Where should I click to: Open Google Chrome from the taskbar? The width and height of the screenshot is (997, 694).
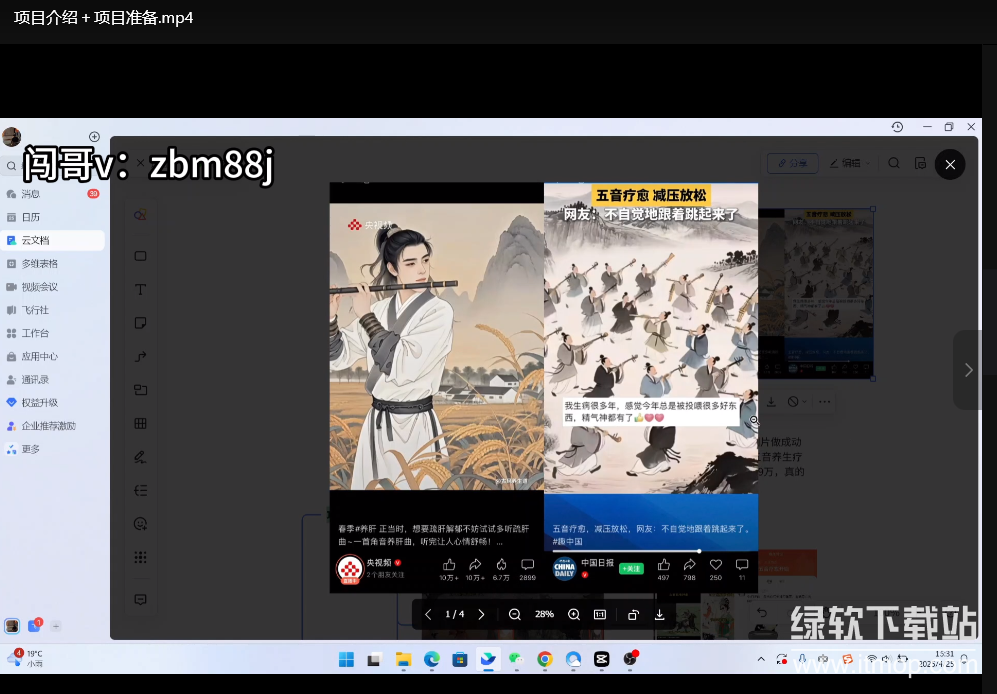(x=545, y=659)
